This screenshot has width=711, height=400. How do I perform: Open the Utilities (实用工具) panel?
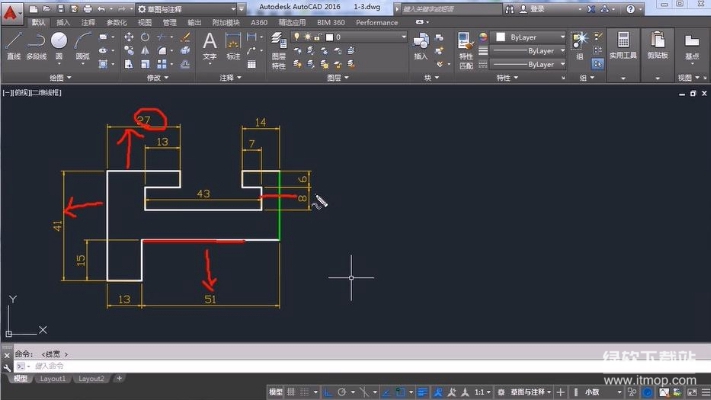point(623,45)
